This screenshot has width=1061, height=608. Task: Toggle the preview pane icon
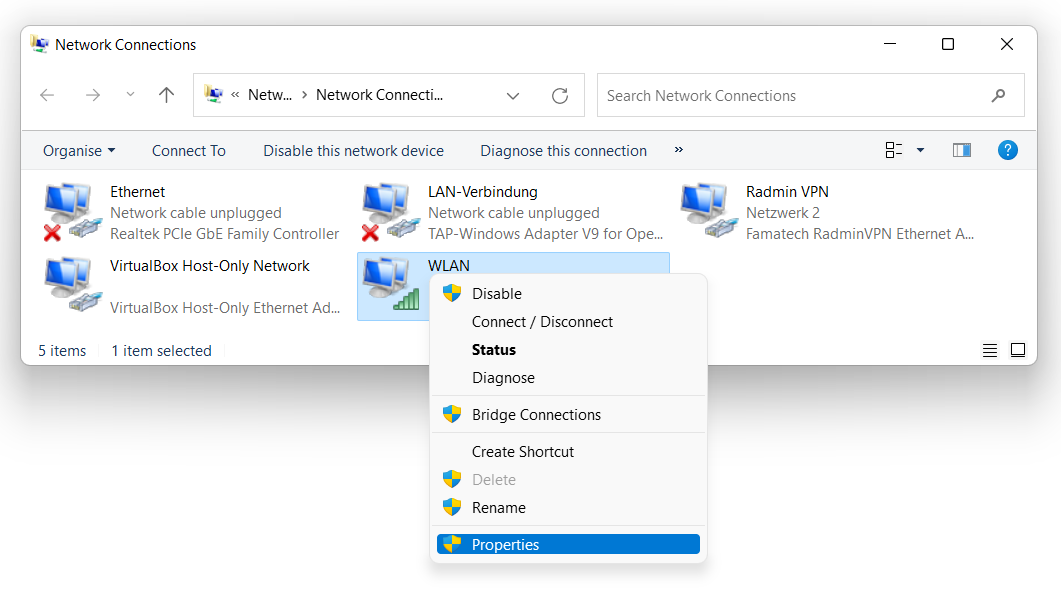(962, 150)
